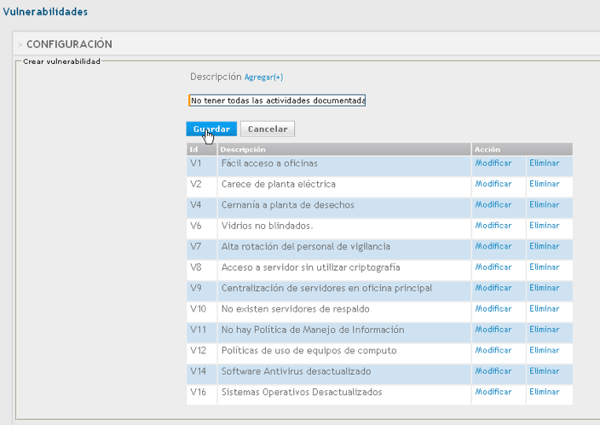Modify V8 Acceso a servidor sin criptografía
The width and height of the screenshot is (600, 425).
pos(493,267)
